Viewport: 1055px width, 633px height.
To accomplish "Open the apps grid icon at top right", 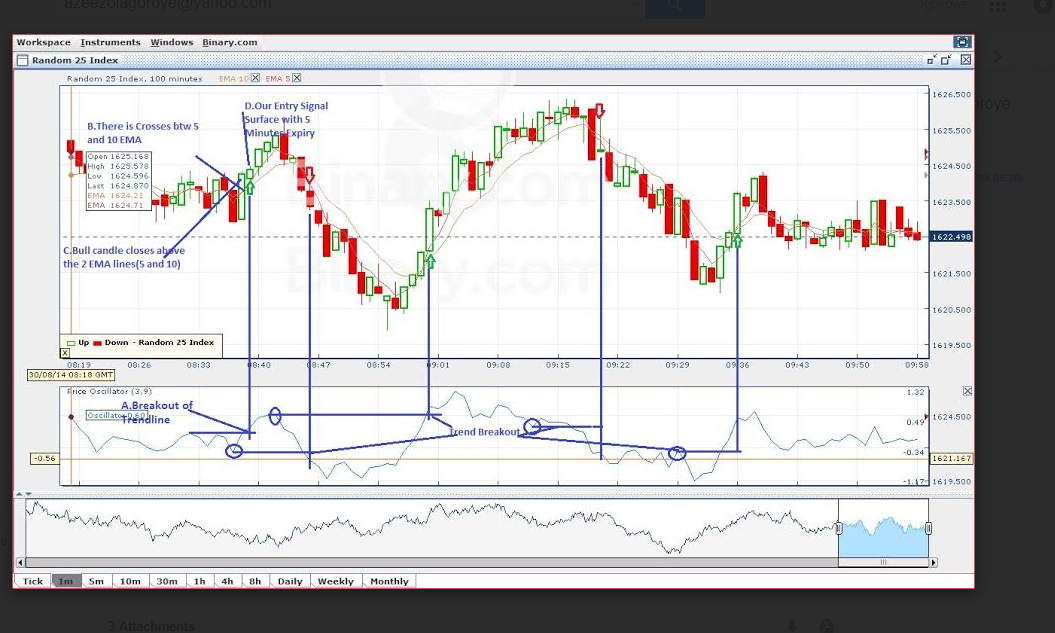I will (998, 6).
